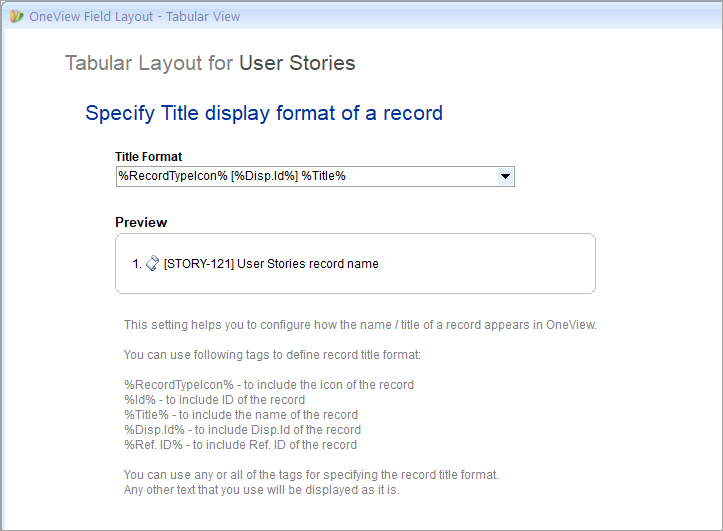Click the 'This setting helps you' sentence
Viewport: 723px width, 531px height.
click(360, 325)
